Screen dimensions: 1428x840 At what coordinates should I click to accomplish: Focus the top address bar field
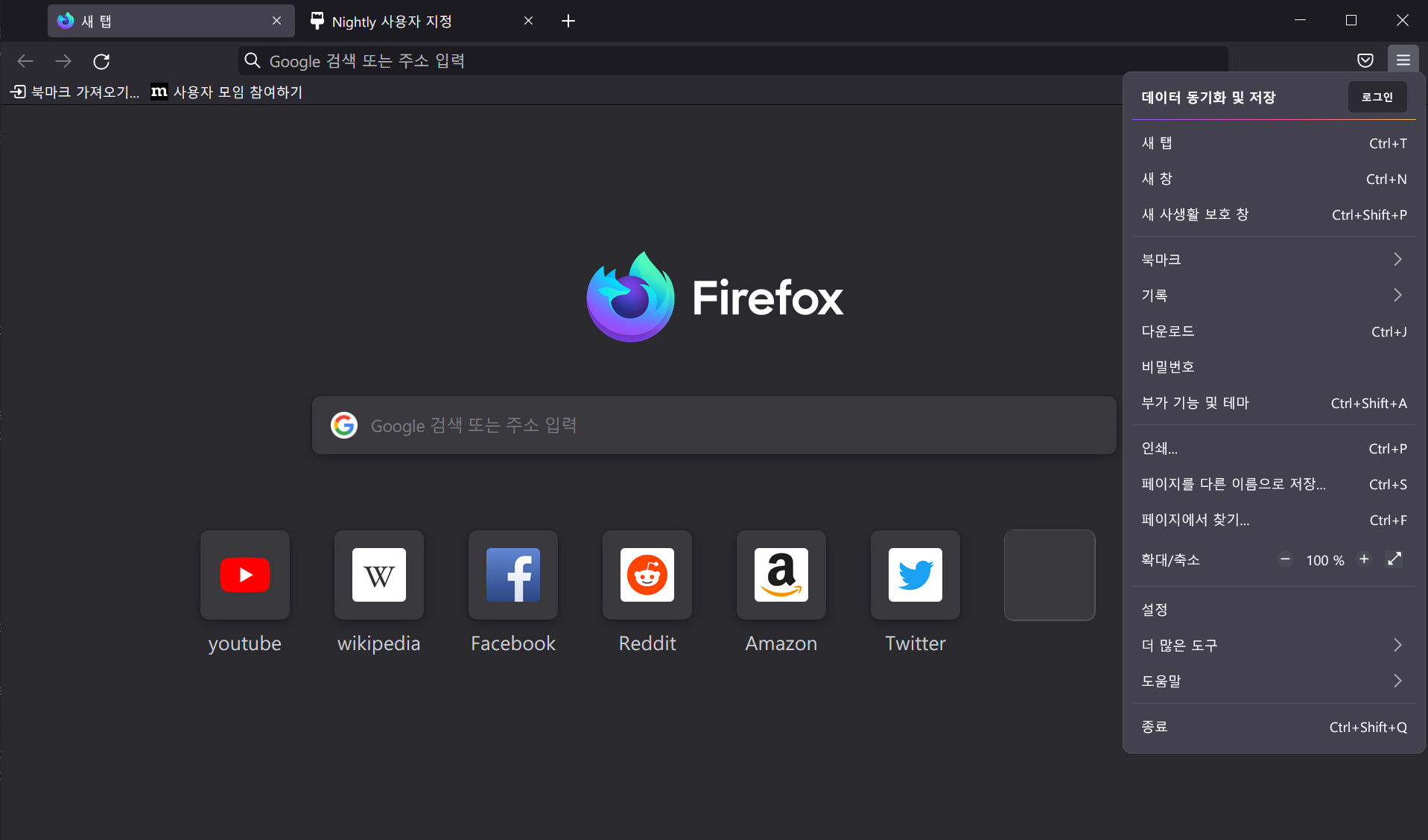coord(733,60)
